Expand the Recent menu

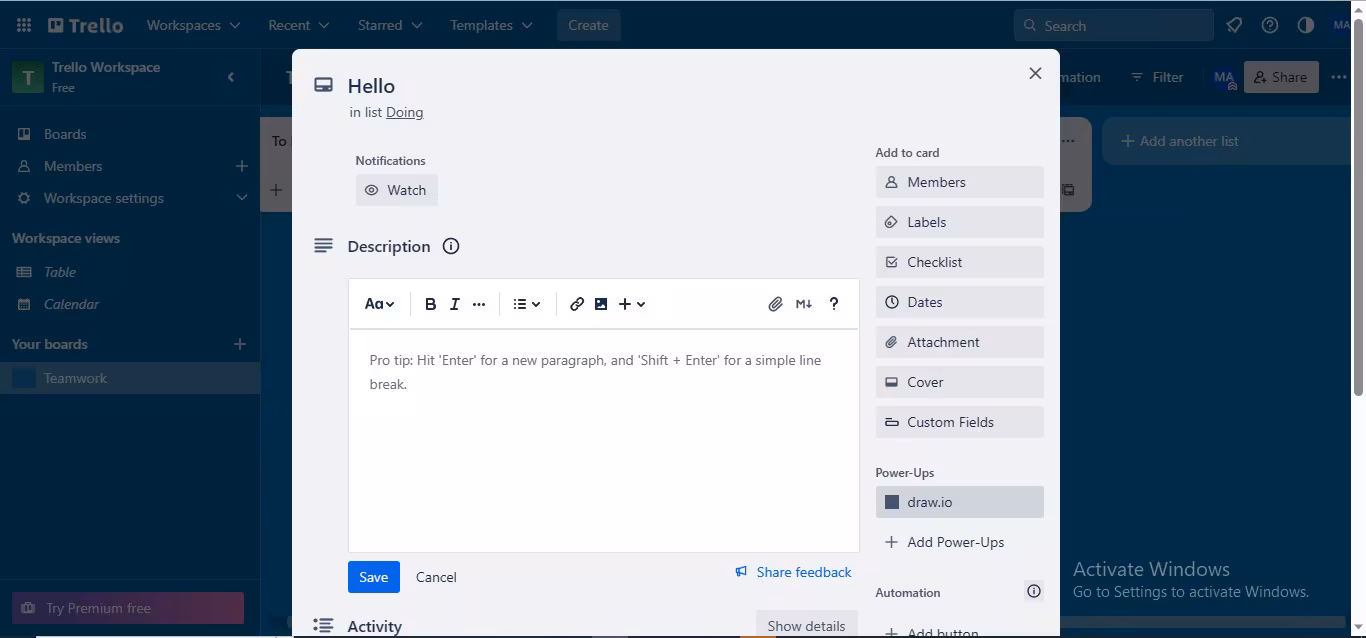(299, 25)
